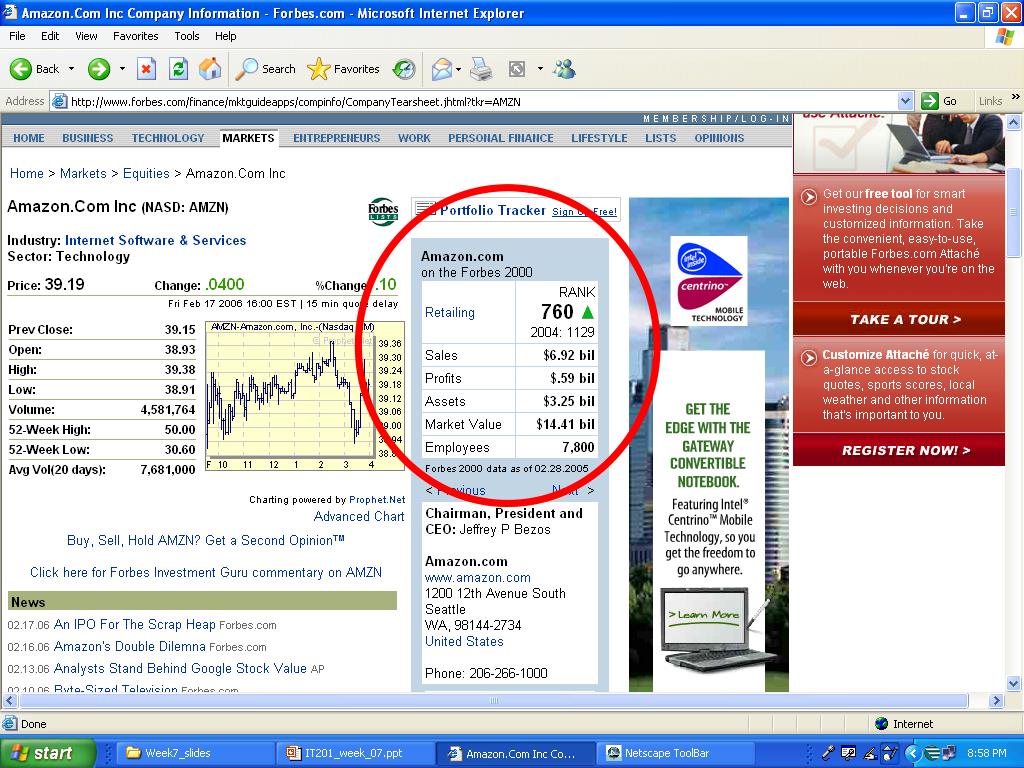This screenshot has height=768, width=1024.
Task: Open the Edit menu
Action: coord(50,36)
